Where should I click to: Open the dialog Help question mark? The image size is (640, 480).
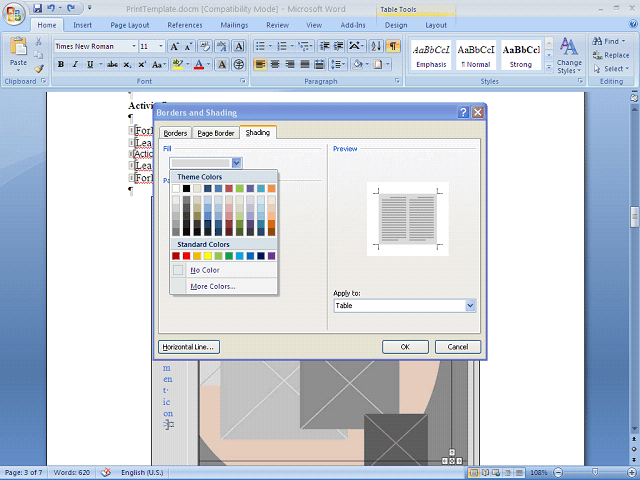coord(463,113)
